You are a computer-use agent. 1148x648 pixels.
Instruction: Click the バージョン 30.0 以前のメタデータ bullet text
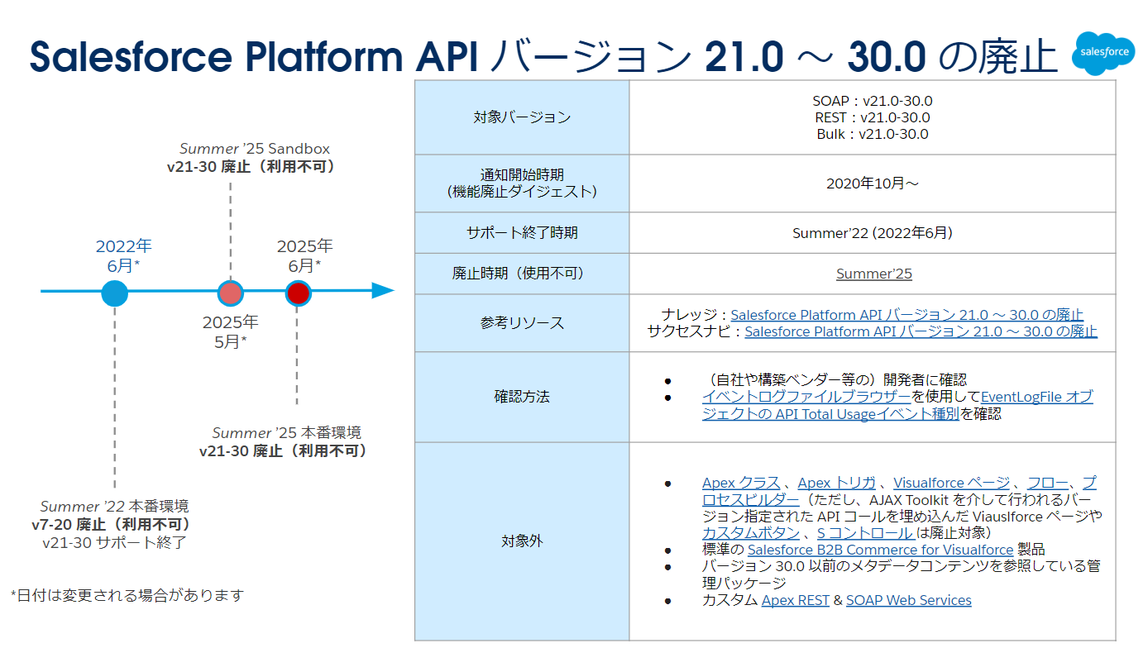point(901,575)
